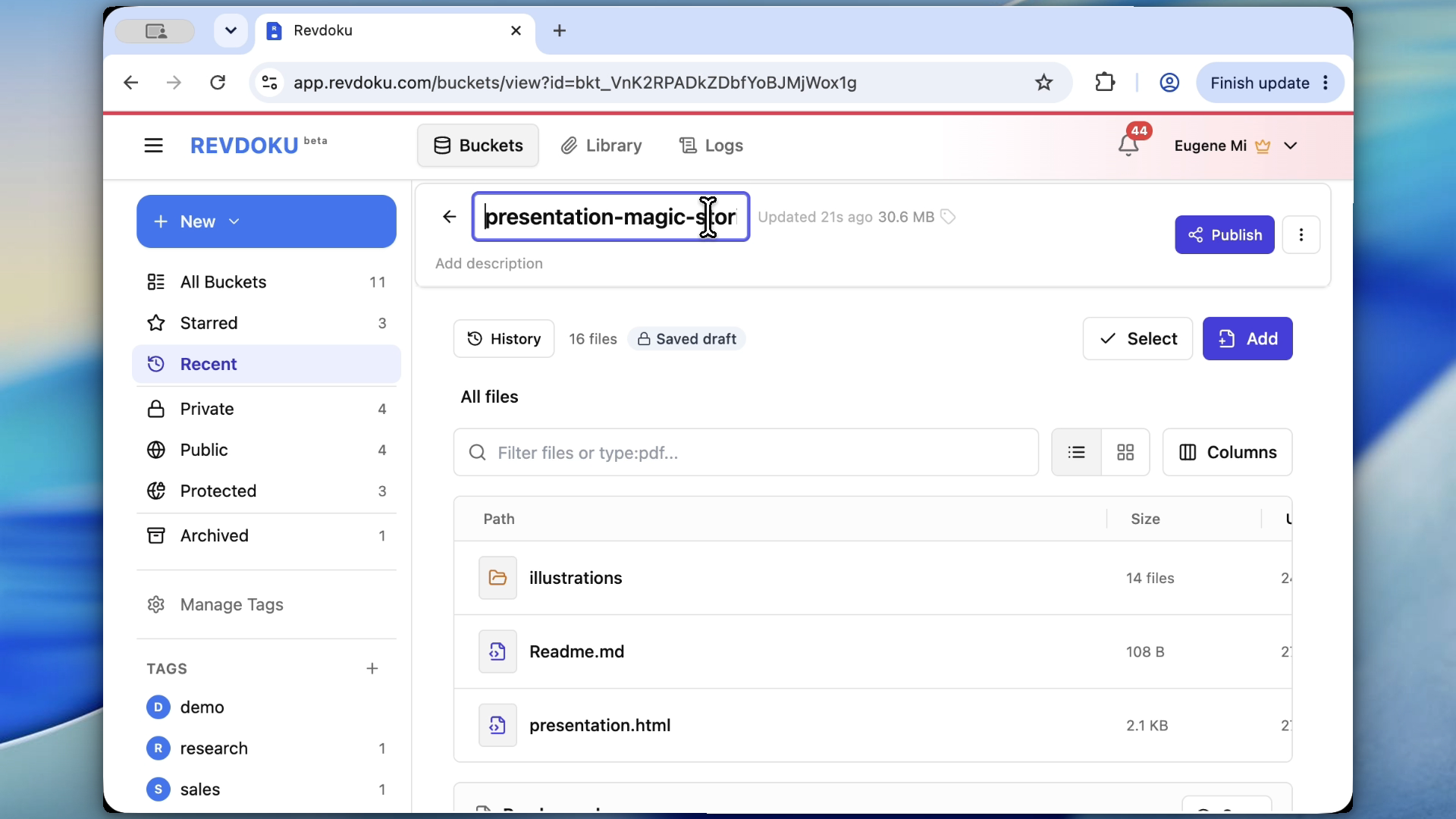Click the sidebar toggle in window titlebar
The image size is (1456, 819).
click(x=155, y=30)
